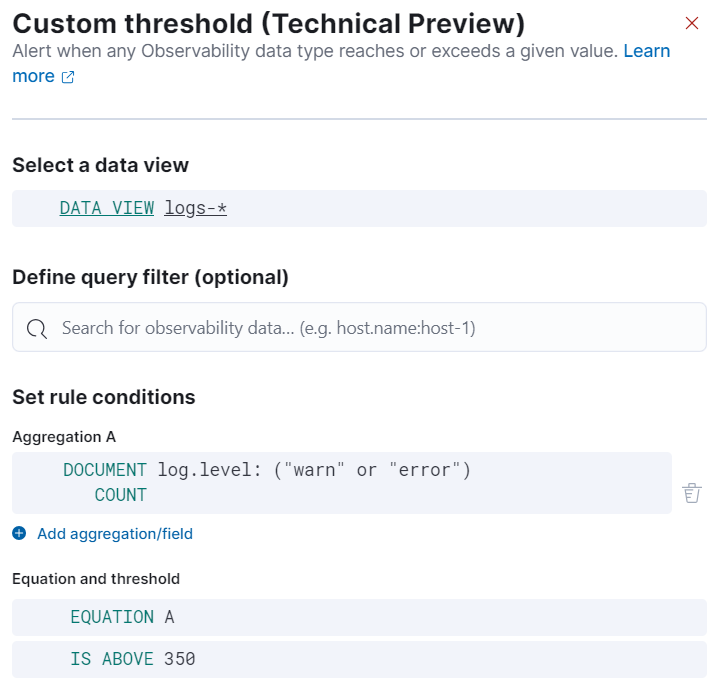This screenshot has height=693, width=723.
Task: Open the Learn more documentation link
Action: (x=646, y=51)
